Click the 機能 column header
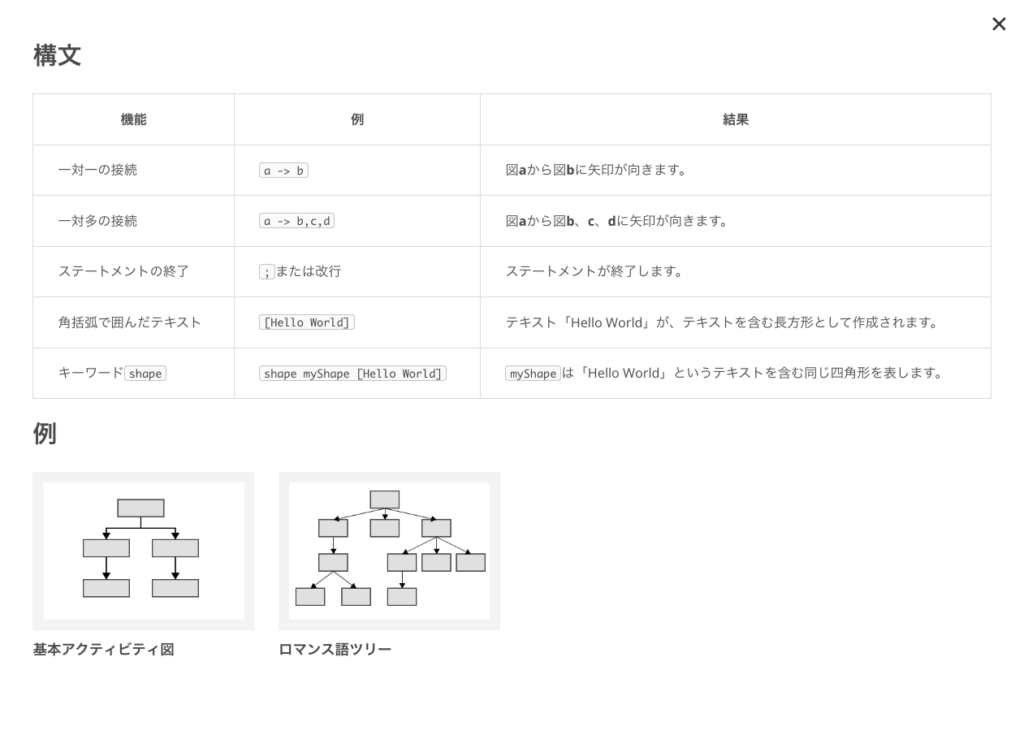The image size is (1024, 735). tap(133, 119)
